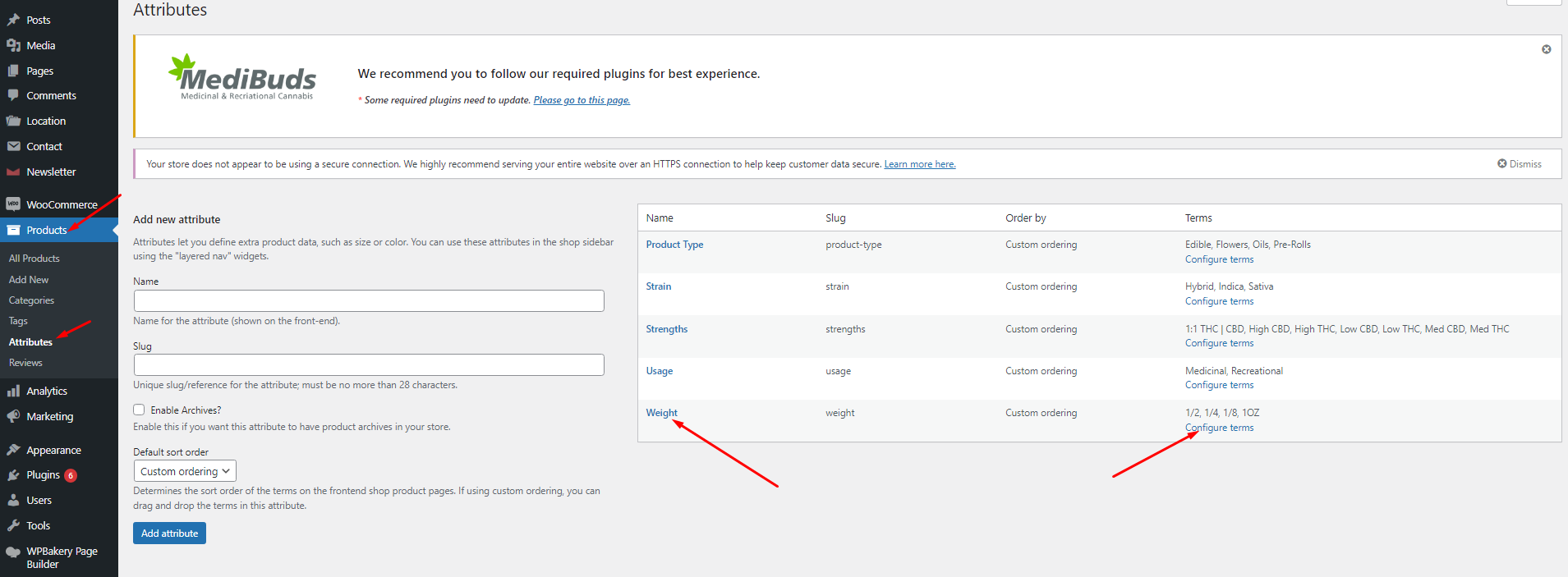Click the Dismiss link on HTTPS notice
This screenshot has width=1568, height=577.
click(x=1525, y=164)
